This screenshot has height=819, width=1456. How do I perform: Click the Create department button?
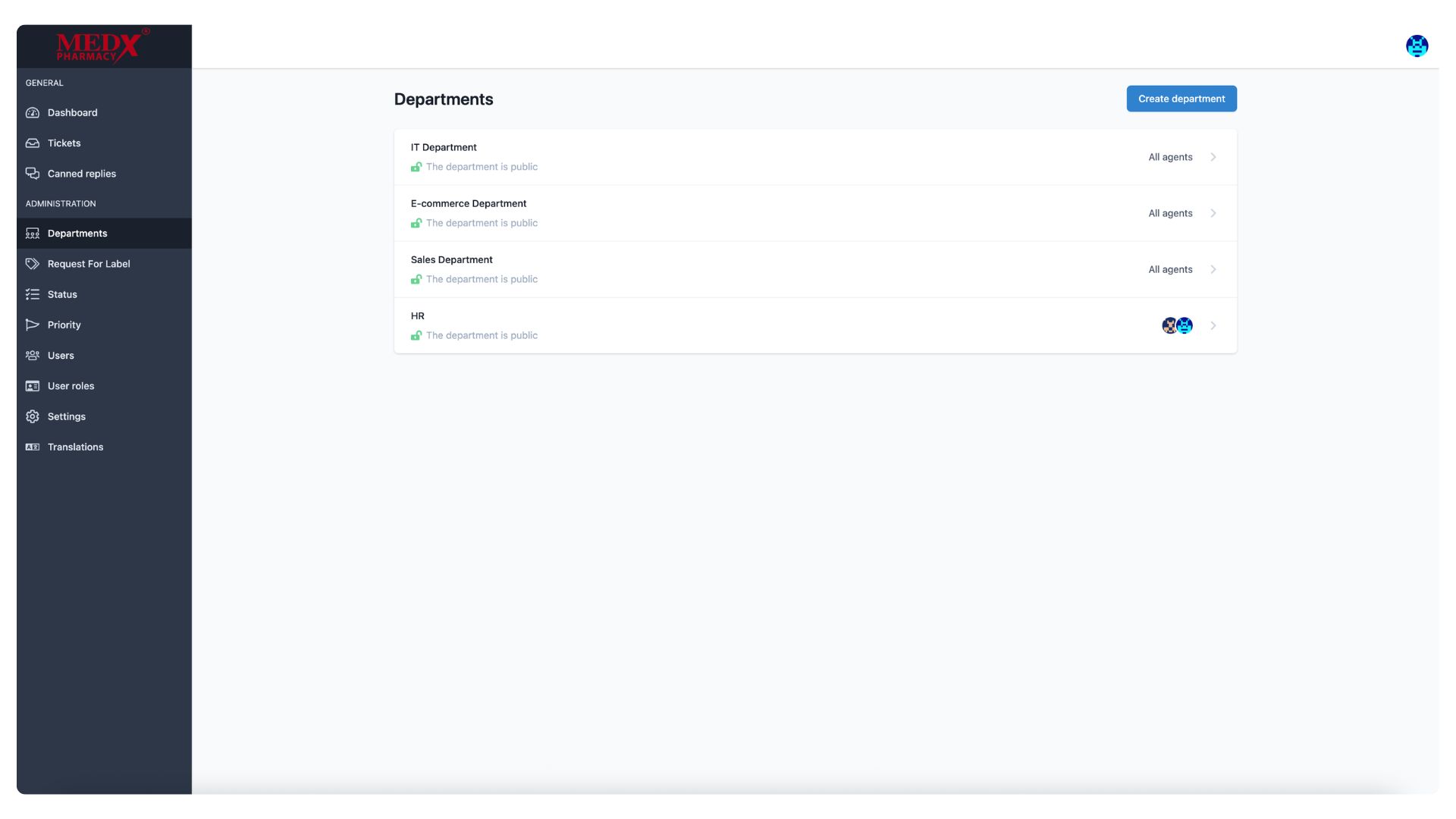pos(1181,99)
